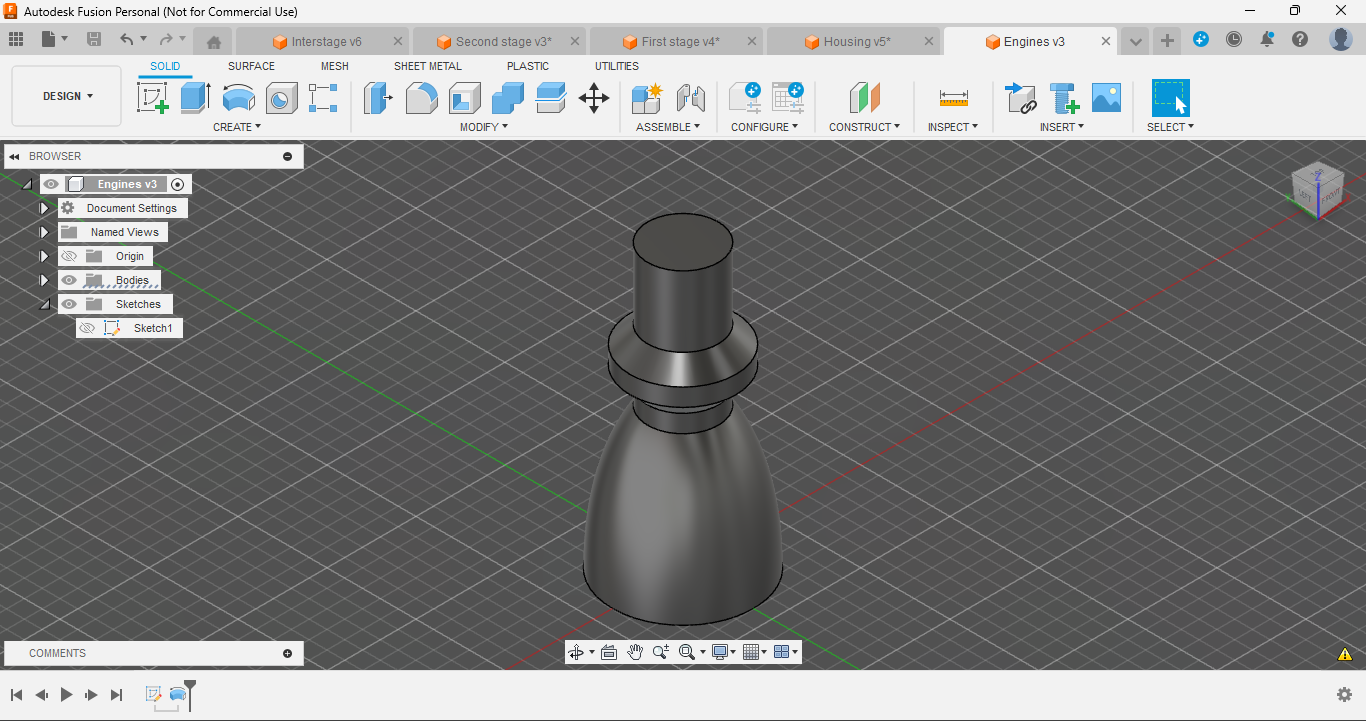
Task: Open the CREATE dropdown menu
Action: [x=237, y=127]
